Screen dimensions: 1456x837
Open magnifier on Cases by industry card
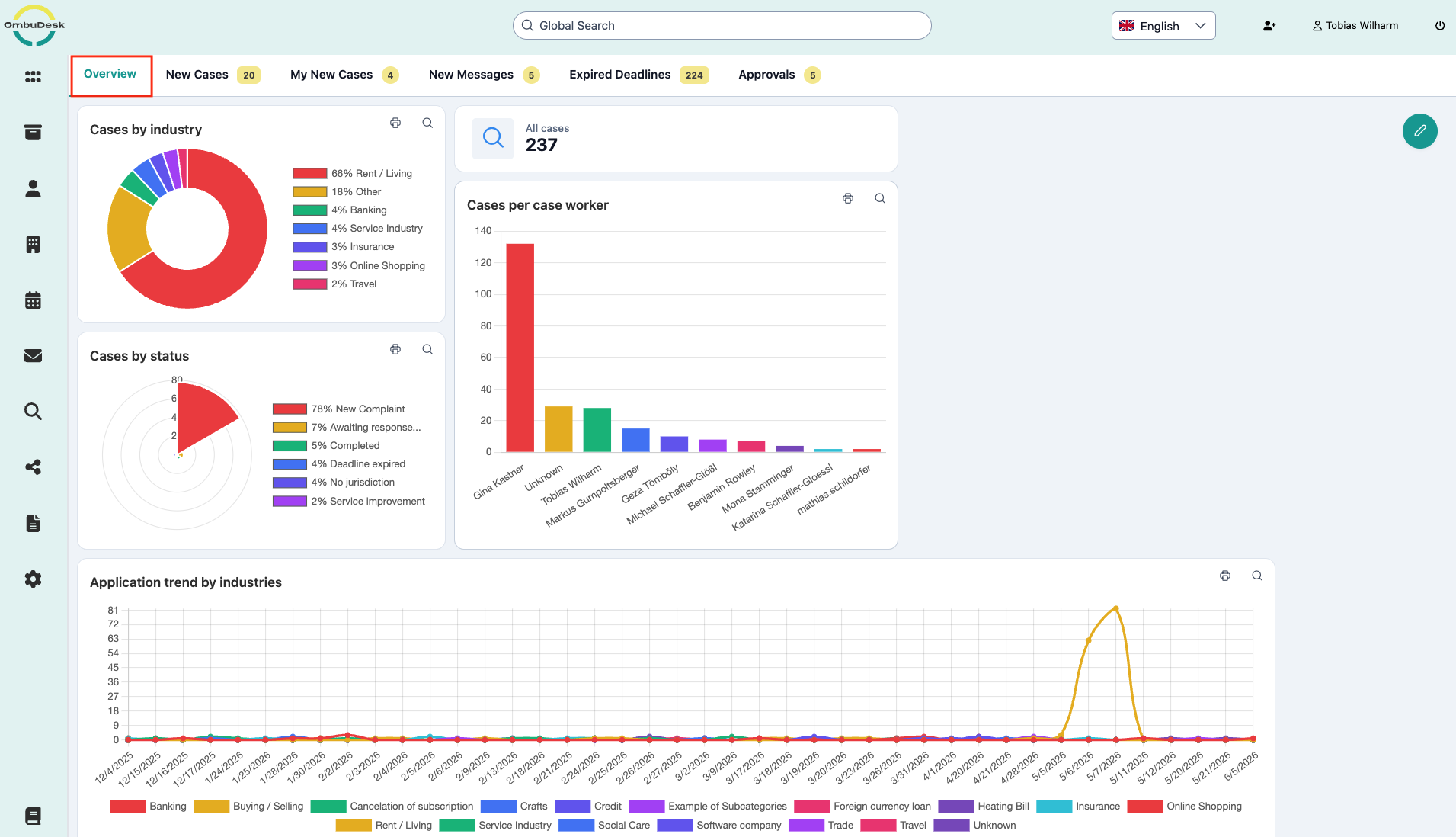point(427,123)
